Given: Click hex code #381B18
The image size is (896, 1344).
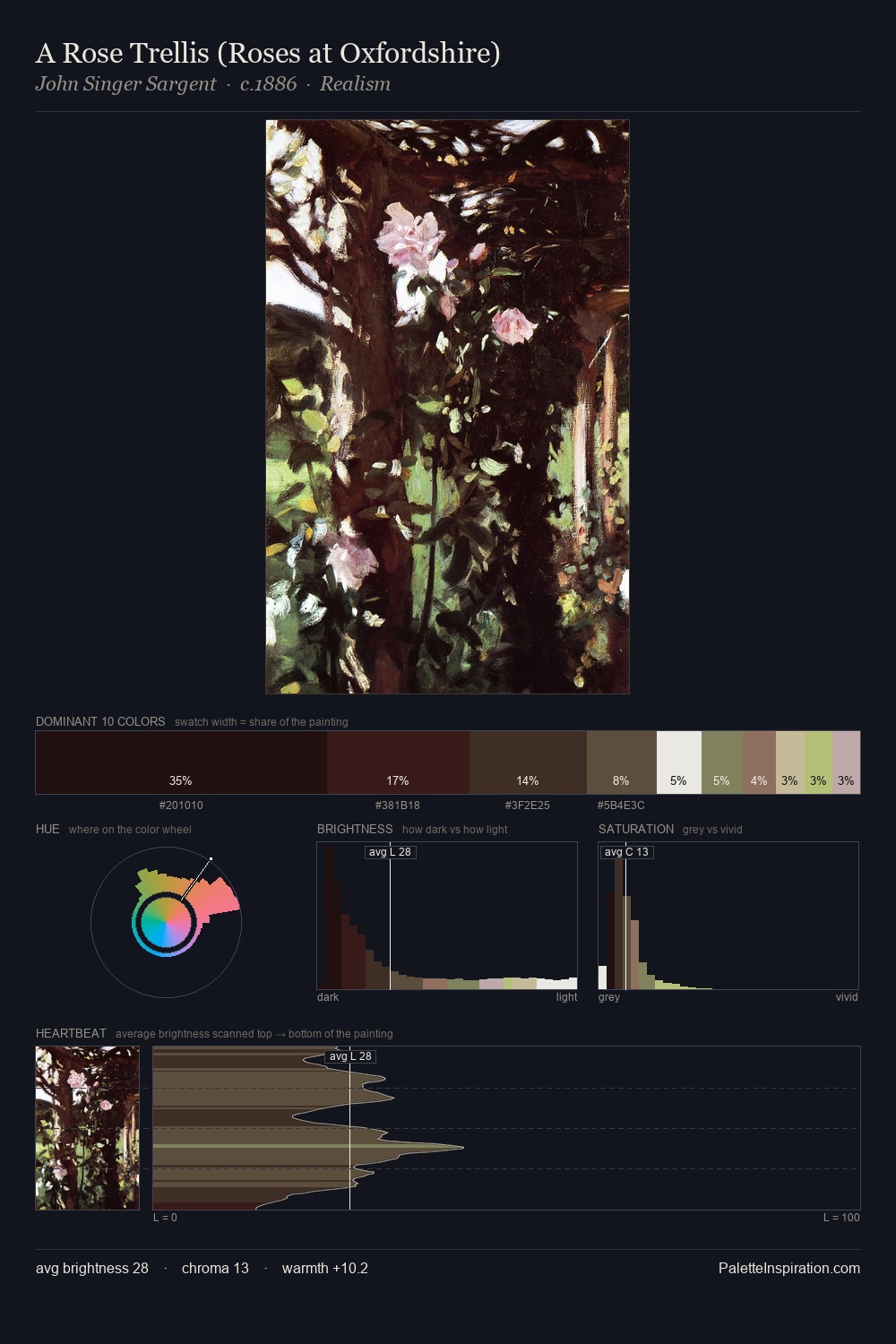Looking at the screenshot, I should (398, 806).
